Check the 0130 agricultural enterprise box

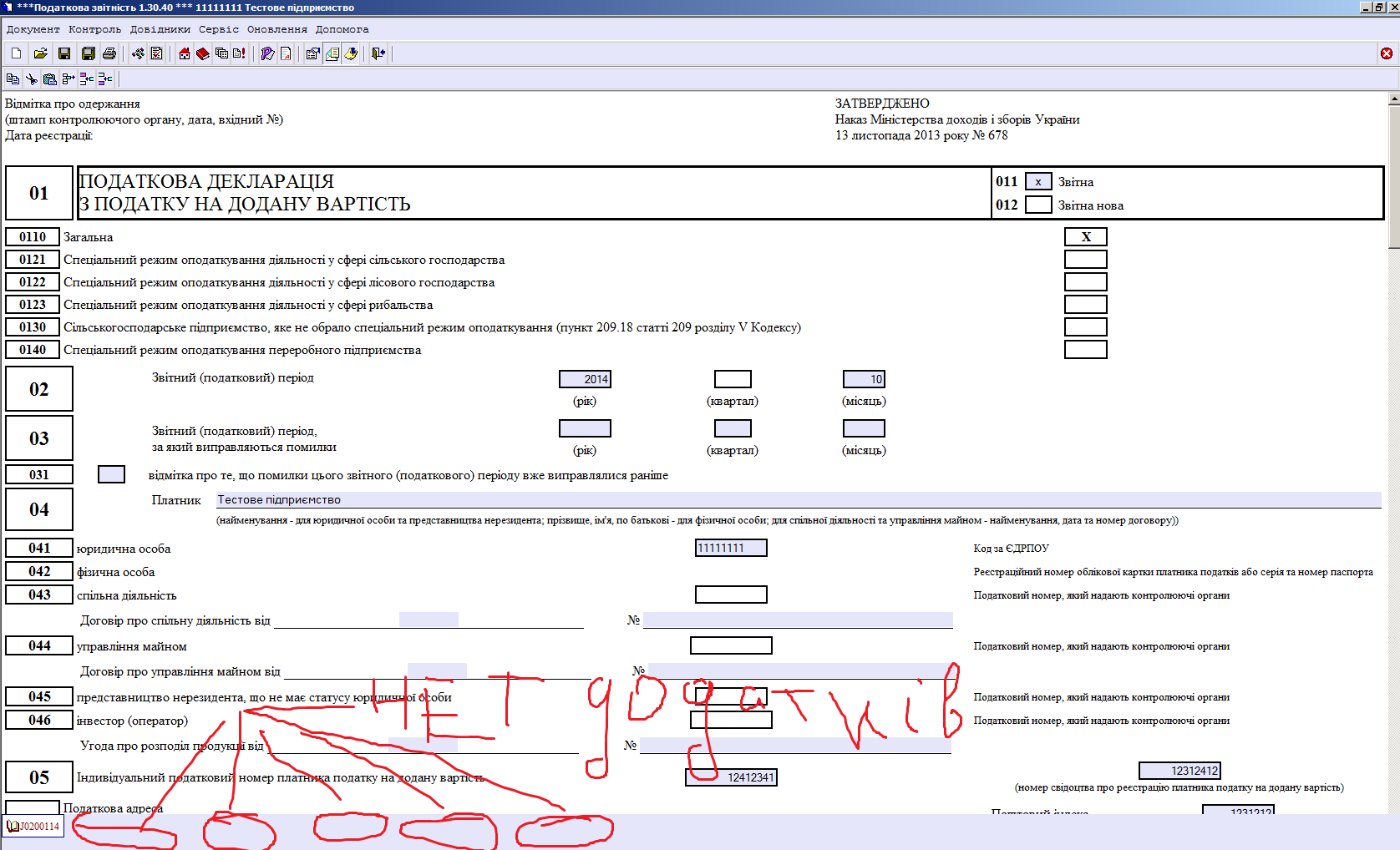pyautogui.click(x=1086, y=326)
